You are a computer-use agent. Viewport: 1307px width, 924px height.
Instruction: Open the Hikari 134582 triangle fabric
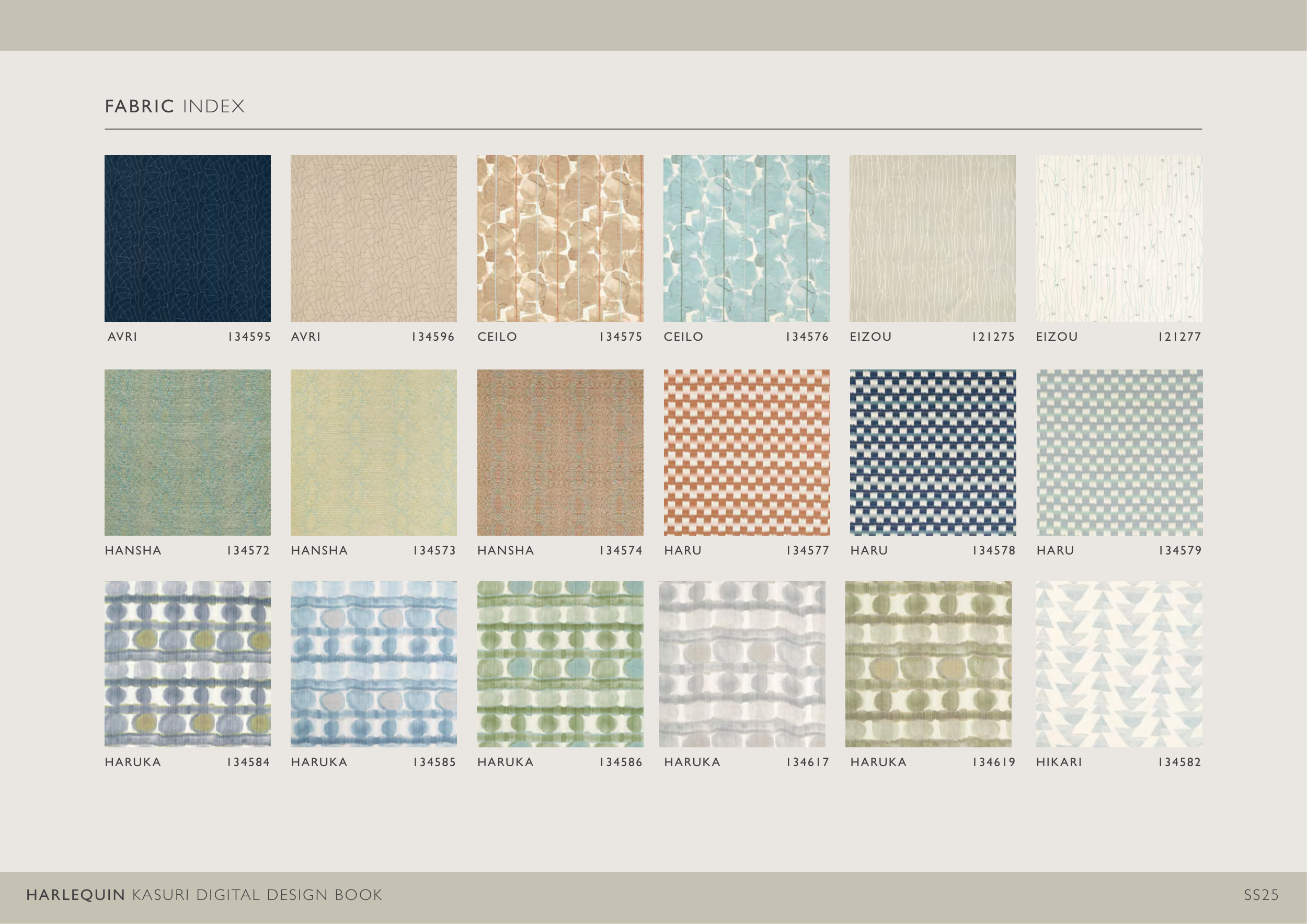tap(1119, 664)
